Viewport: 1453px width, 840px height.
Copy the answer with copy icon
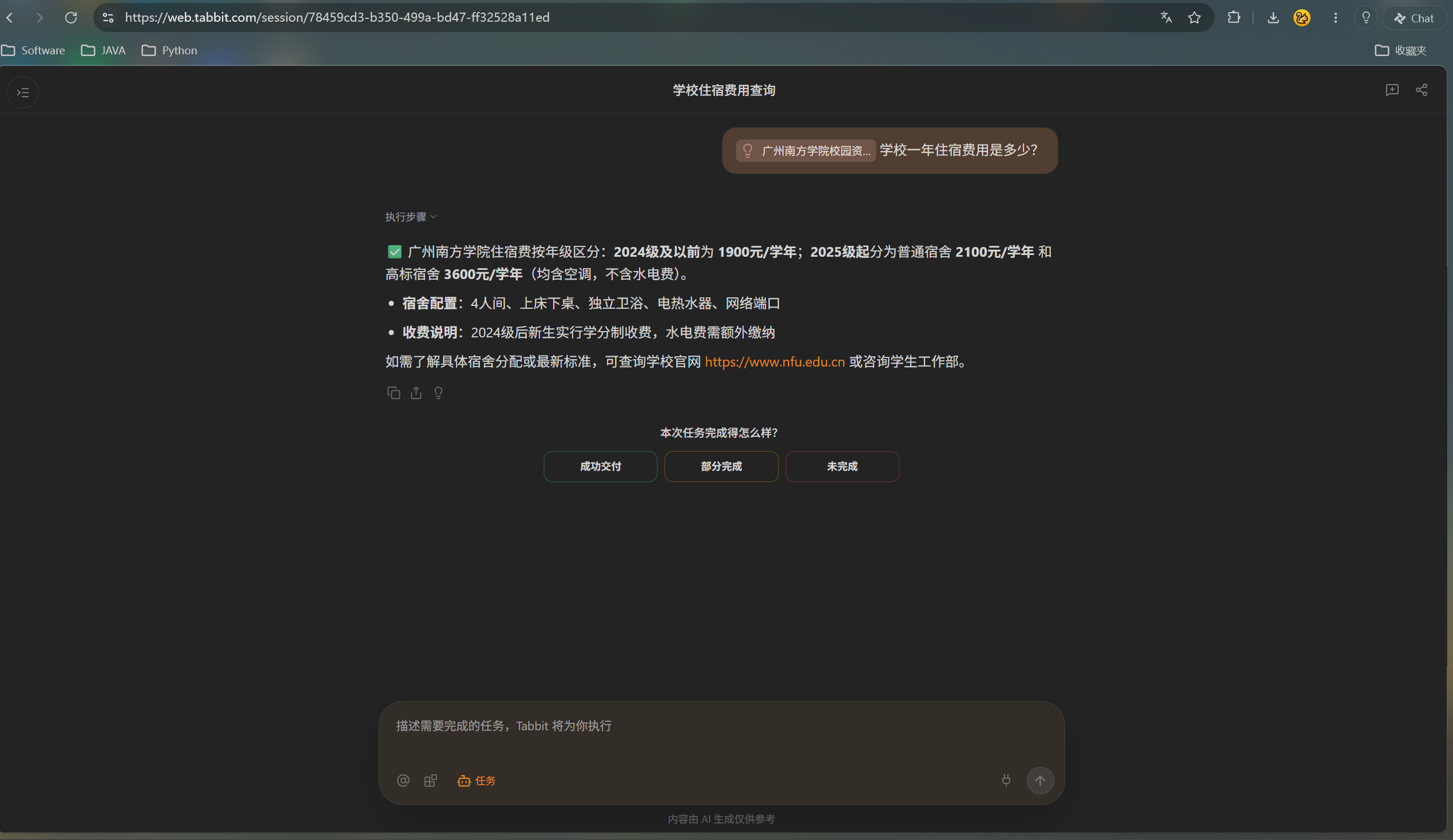coord(393,393)
